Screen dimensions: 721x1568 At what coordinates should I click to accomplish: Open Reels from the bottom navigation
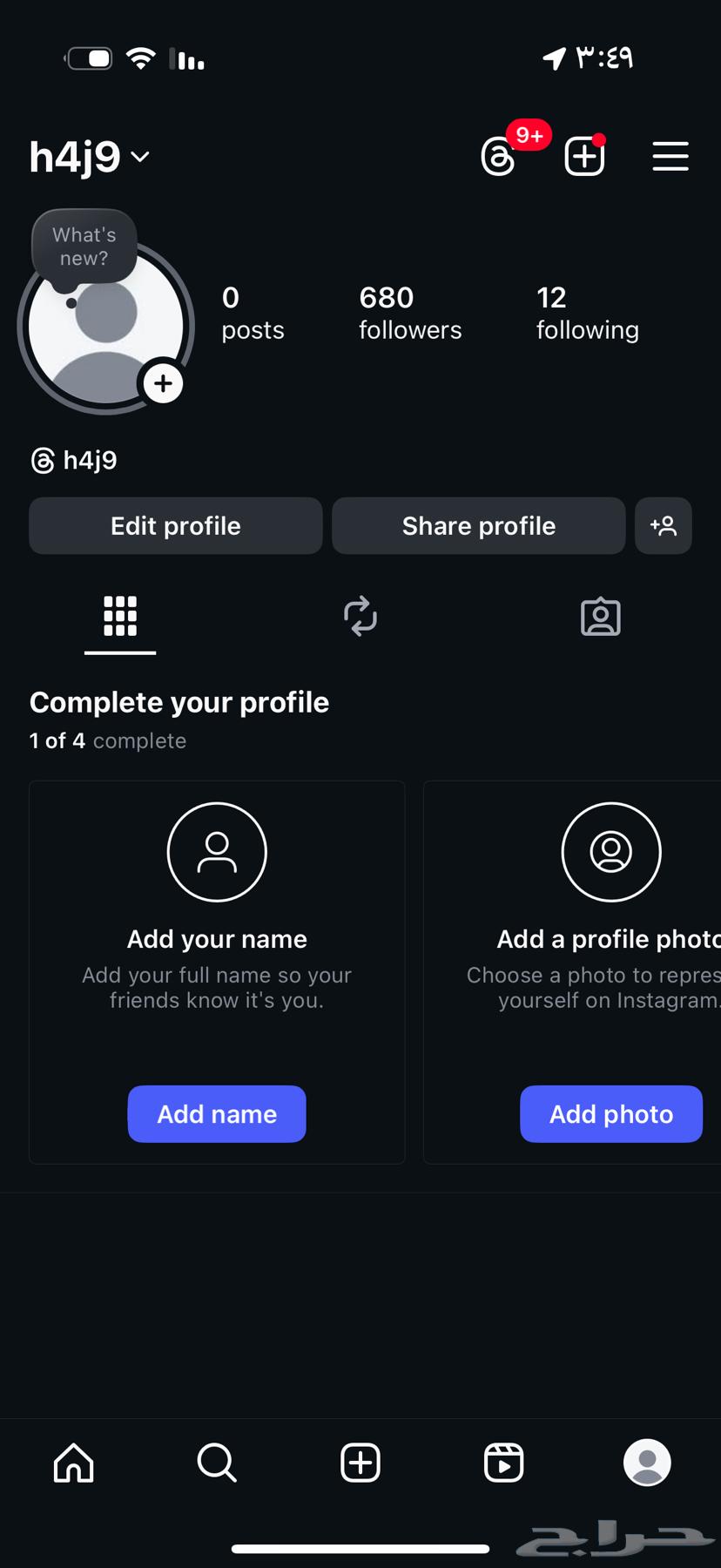click(x=503, y=1463)
